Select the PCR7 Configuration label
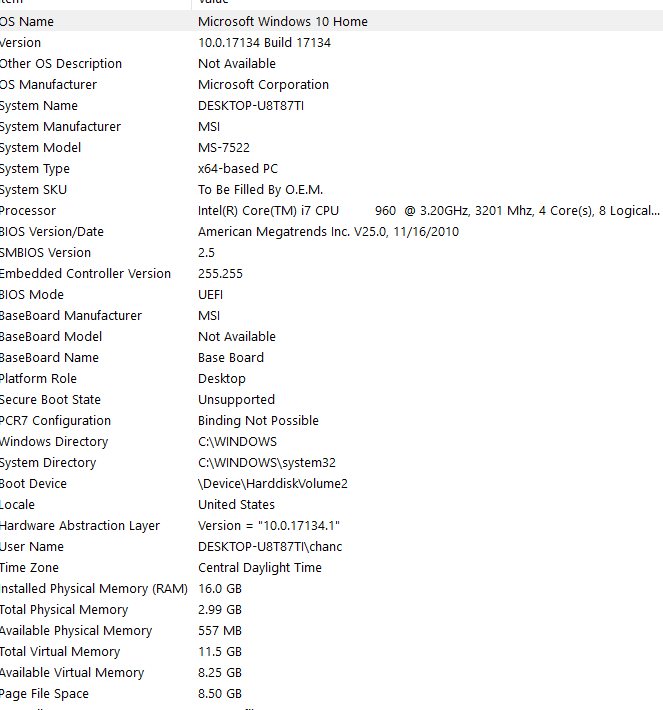The image size is (663, 710). pos(55,421)
